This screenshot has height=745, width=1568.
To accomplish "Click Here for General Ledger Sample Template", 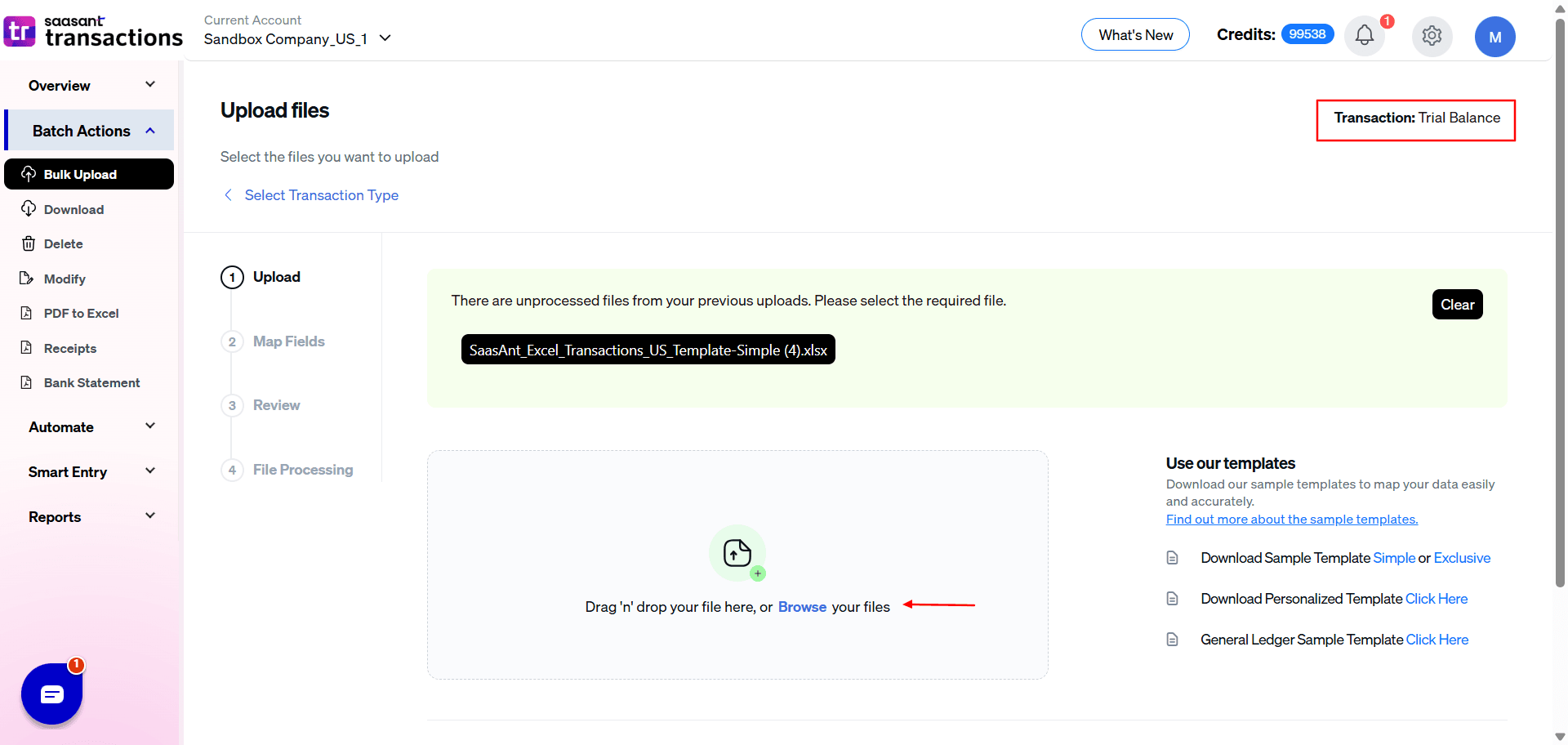I will [1437, 640].
